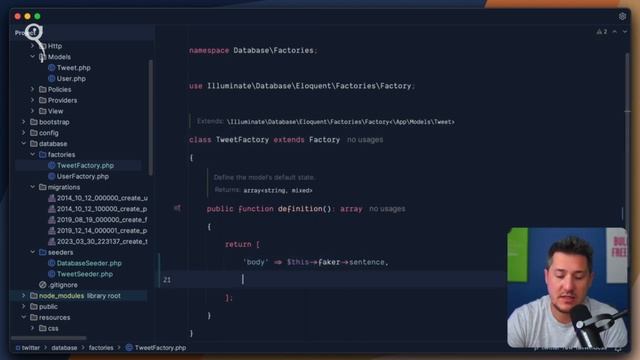Click the Tweet.php file icon

(51, 68)
